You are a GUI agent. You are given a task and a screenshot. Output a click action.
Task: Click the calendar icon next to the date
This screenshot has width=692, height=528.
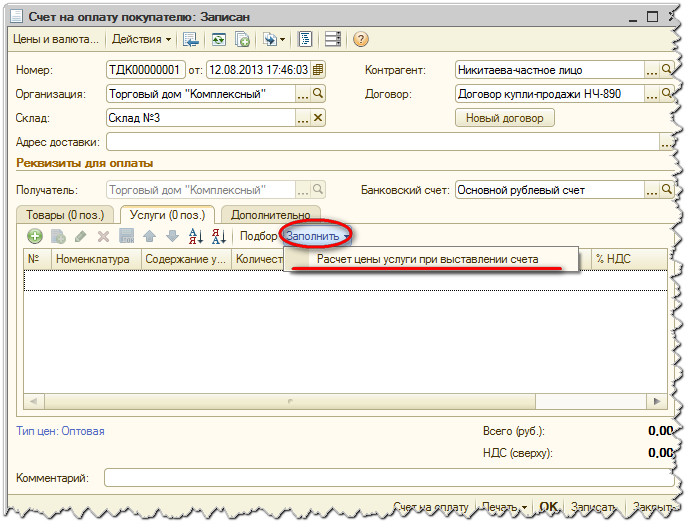[x=318, y=70]
